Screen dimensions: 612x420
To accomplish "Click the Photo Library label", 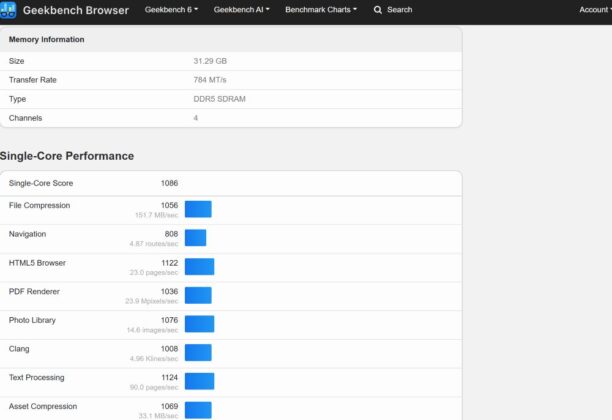I will pos(32,320).
